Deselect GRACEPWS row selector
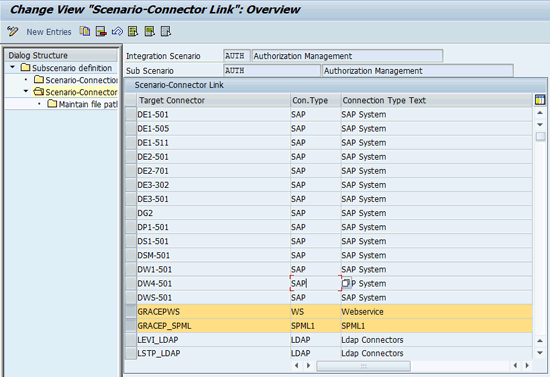The height and width of the screenshot is (377, 550). point(131,311)
